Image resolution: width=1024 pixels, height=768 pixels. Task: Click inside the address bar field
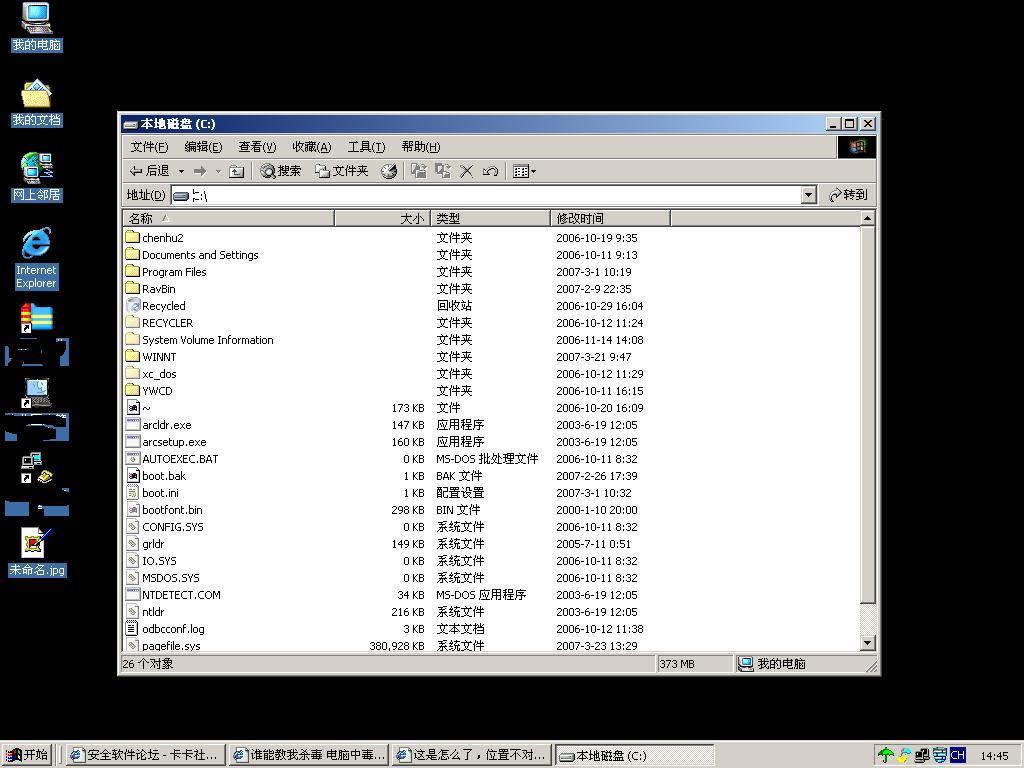pos(487,195)
